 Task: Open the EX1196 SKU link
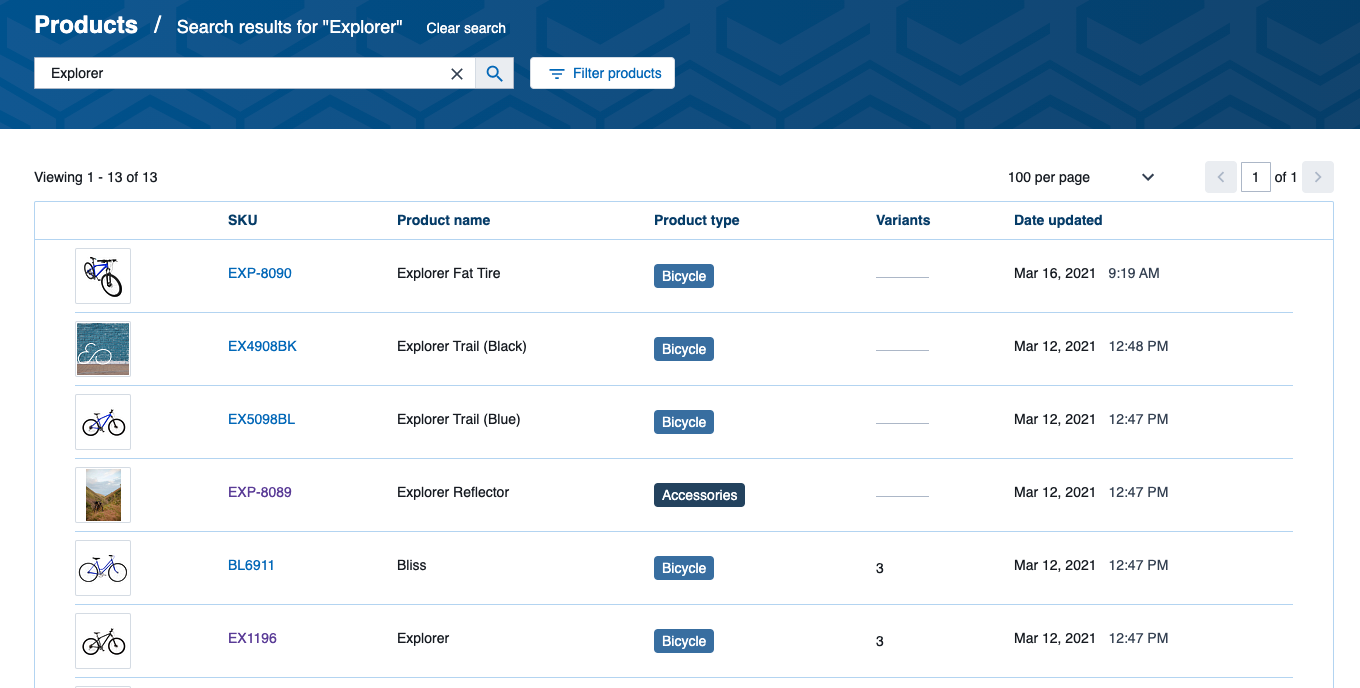click(252, 638)
